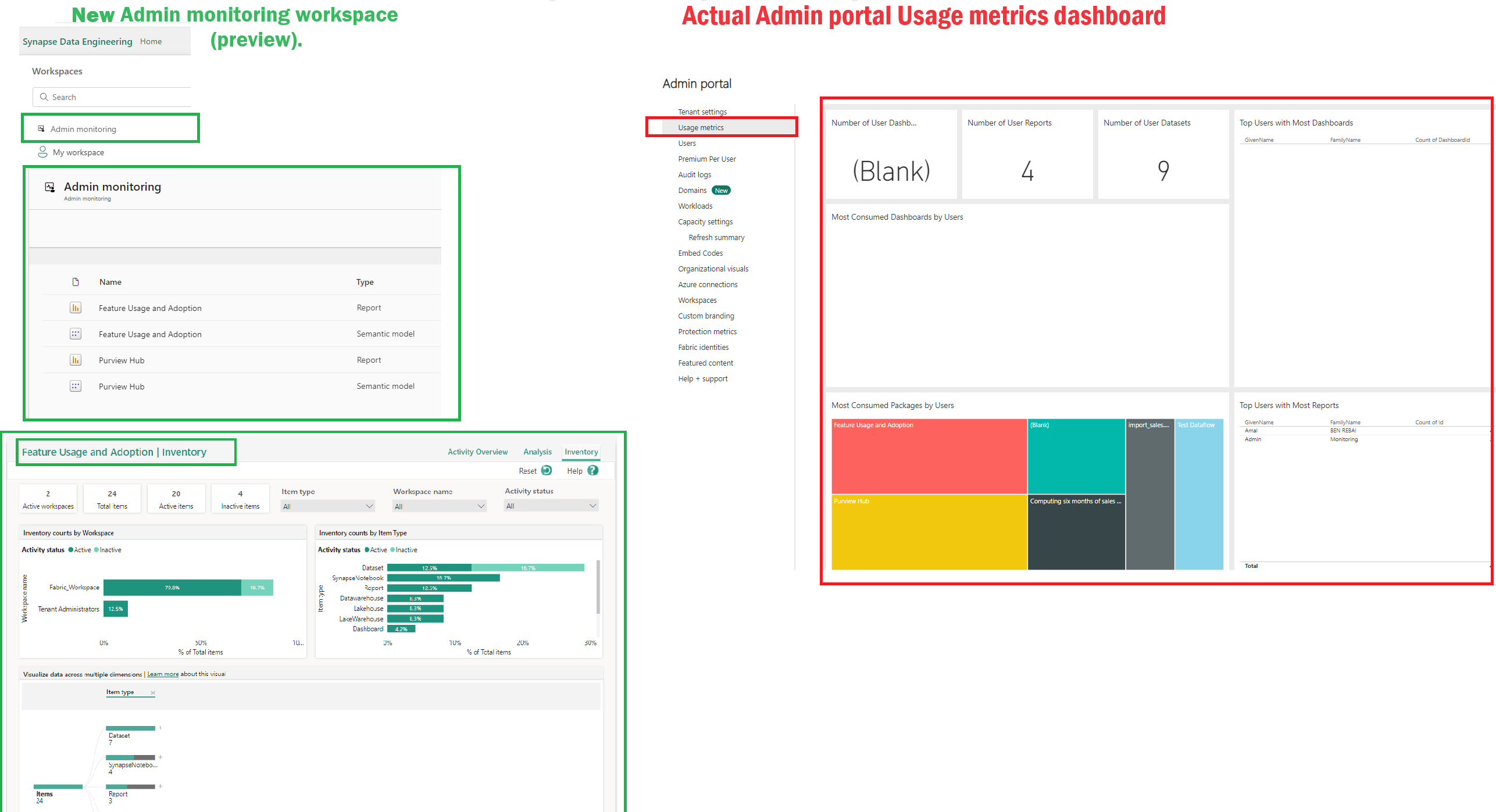
Task: Open Users in Admin portal menu
Action: [687, 143]
